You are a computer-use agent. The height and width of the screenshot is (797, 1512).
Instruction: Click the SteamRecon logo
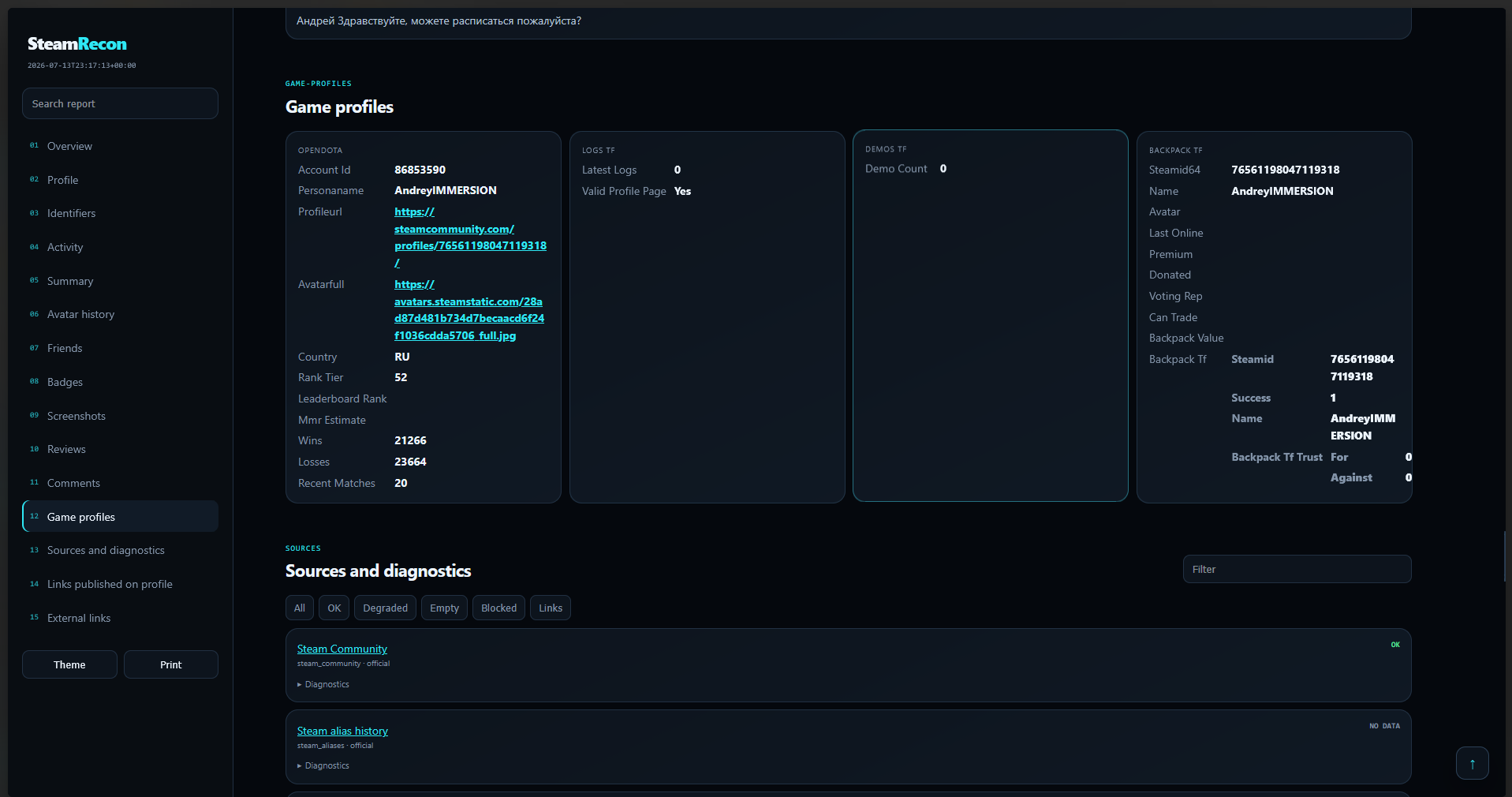pos(77,44)
